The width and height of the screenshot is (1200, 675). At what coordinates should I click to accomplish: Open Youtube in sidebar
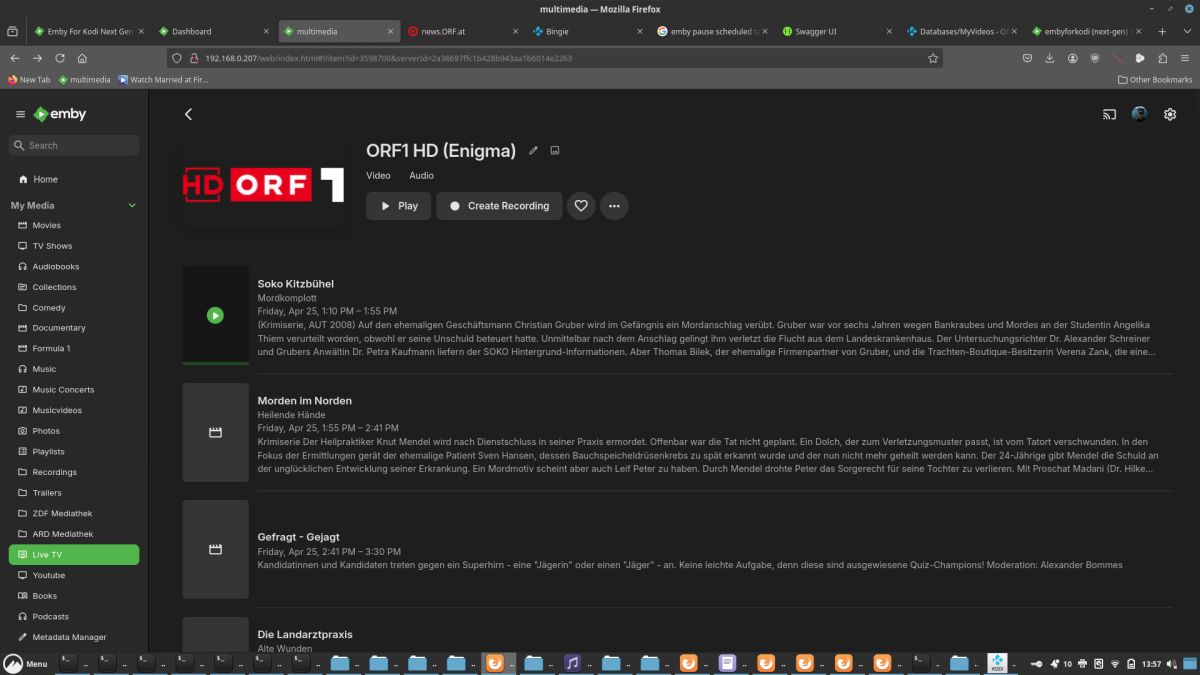(74, 575)
